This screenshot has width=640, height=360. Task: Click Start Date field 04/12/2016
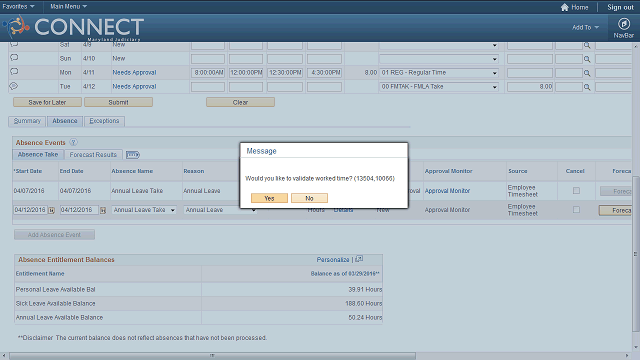tap(30, 210)
